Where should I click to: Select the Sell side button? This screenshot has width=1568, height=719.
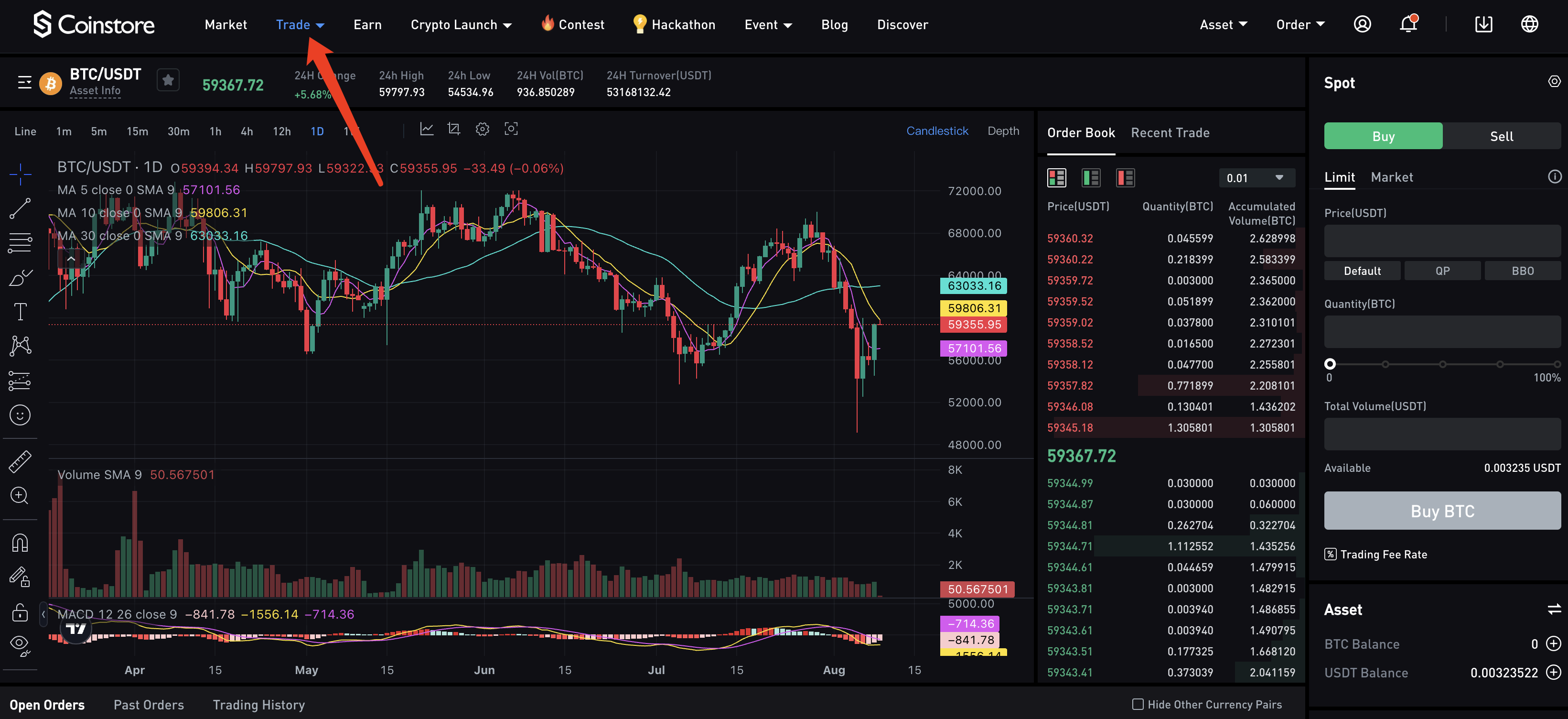(x=1502, y=136)
